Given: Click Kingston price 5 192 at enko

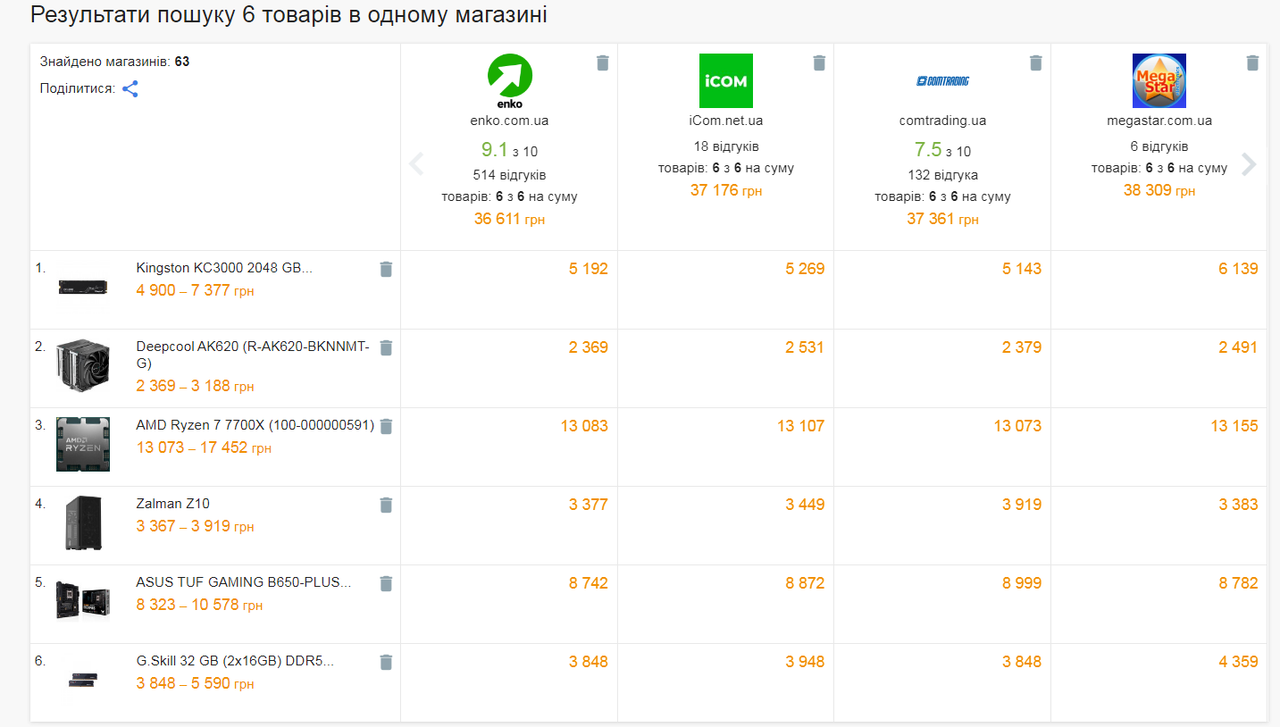Looking at the screenshot, I should [588, 269].
